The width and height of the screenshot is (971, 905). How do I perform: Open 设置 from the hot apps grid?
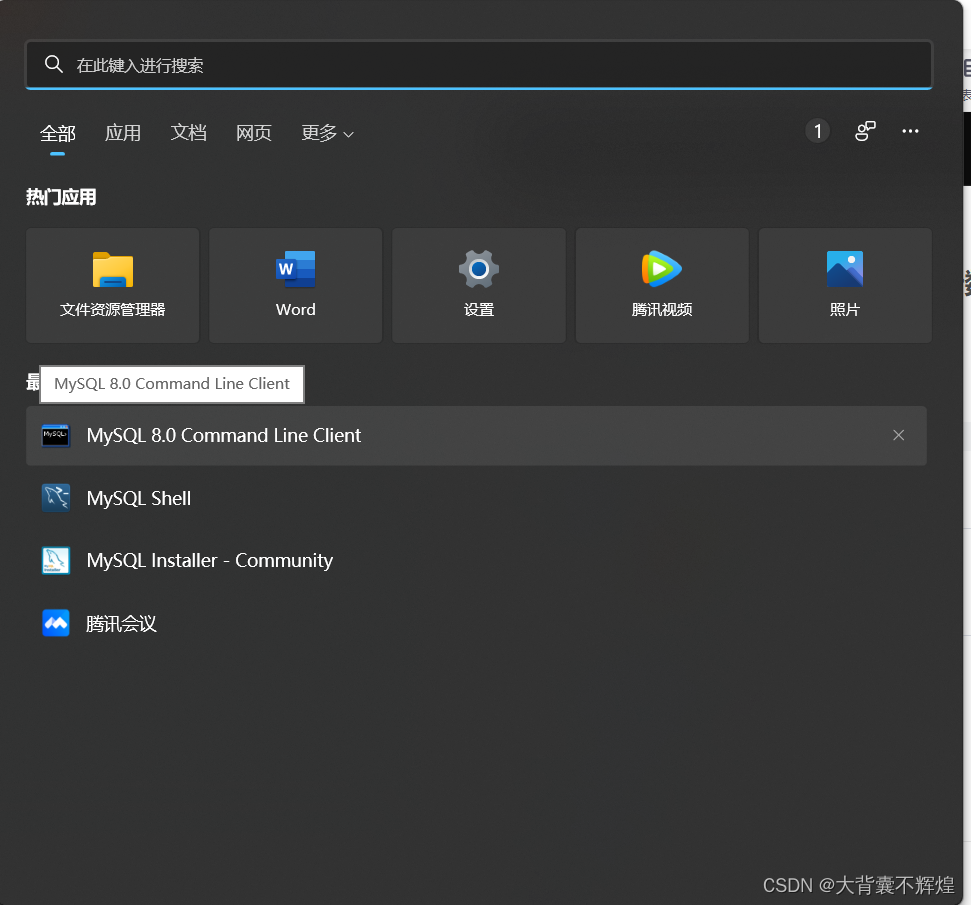pos(478,285)
